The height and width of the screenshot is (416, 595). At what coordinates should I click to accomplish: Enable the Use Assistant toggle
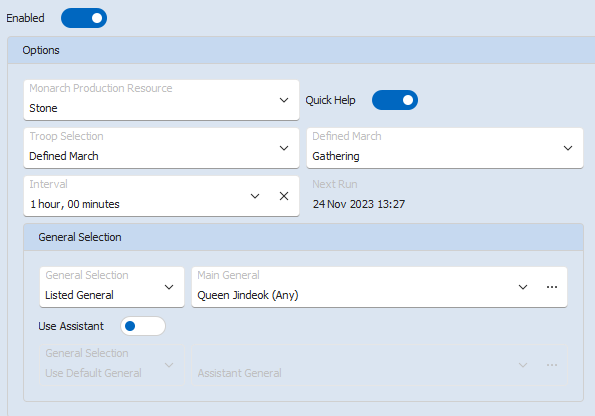click(x=143, y=326)
